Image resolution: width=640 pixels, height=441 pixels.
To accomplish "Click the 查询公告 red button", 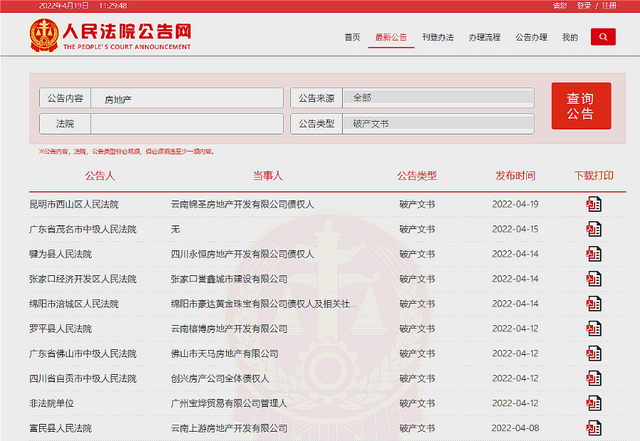I will (x=581, y=106).
